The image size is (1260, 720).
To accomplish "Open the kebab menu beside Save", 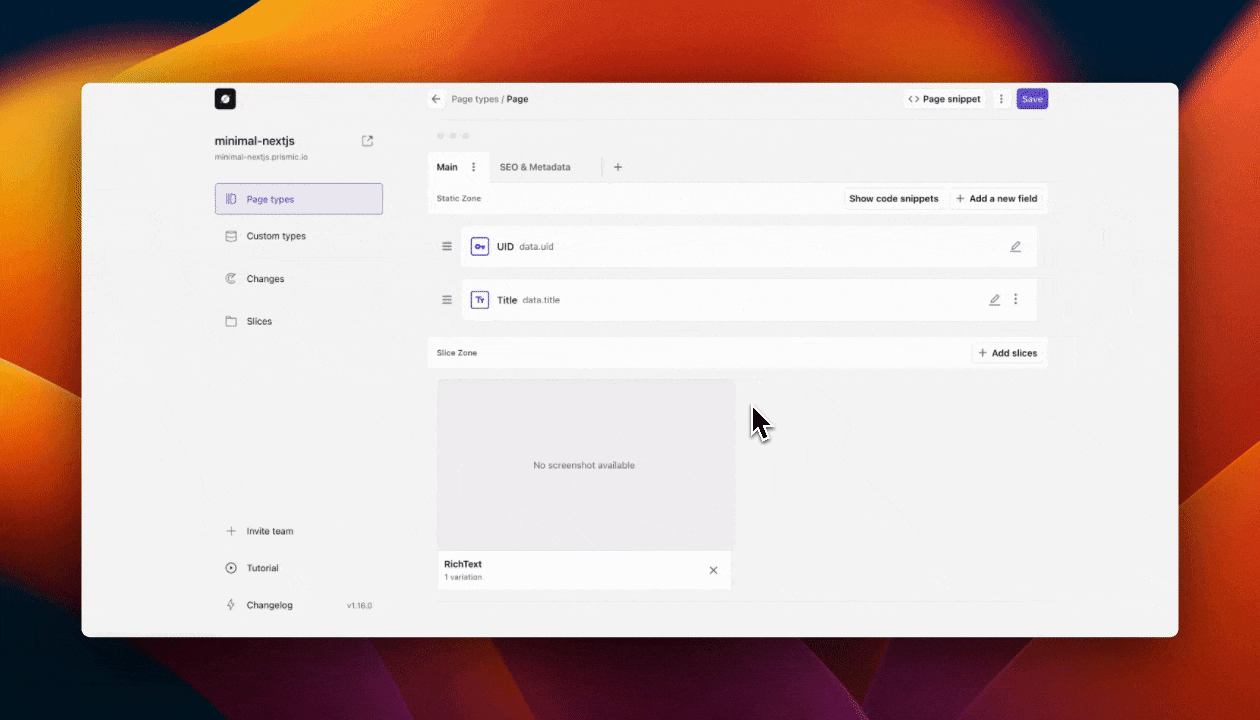I will pyautogui.click(x=1001, y=99).
